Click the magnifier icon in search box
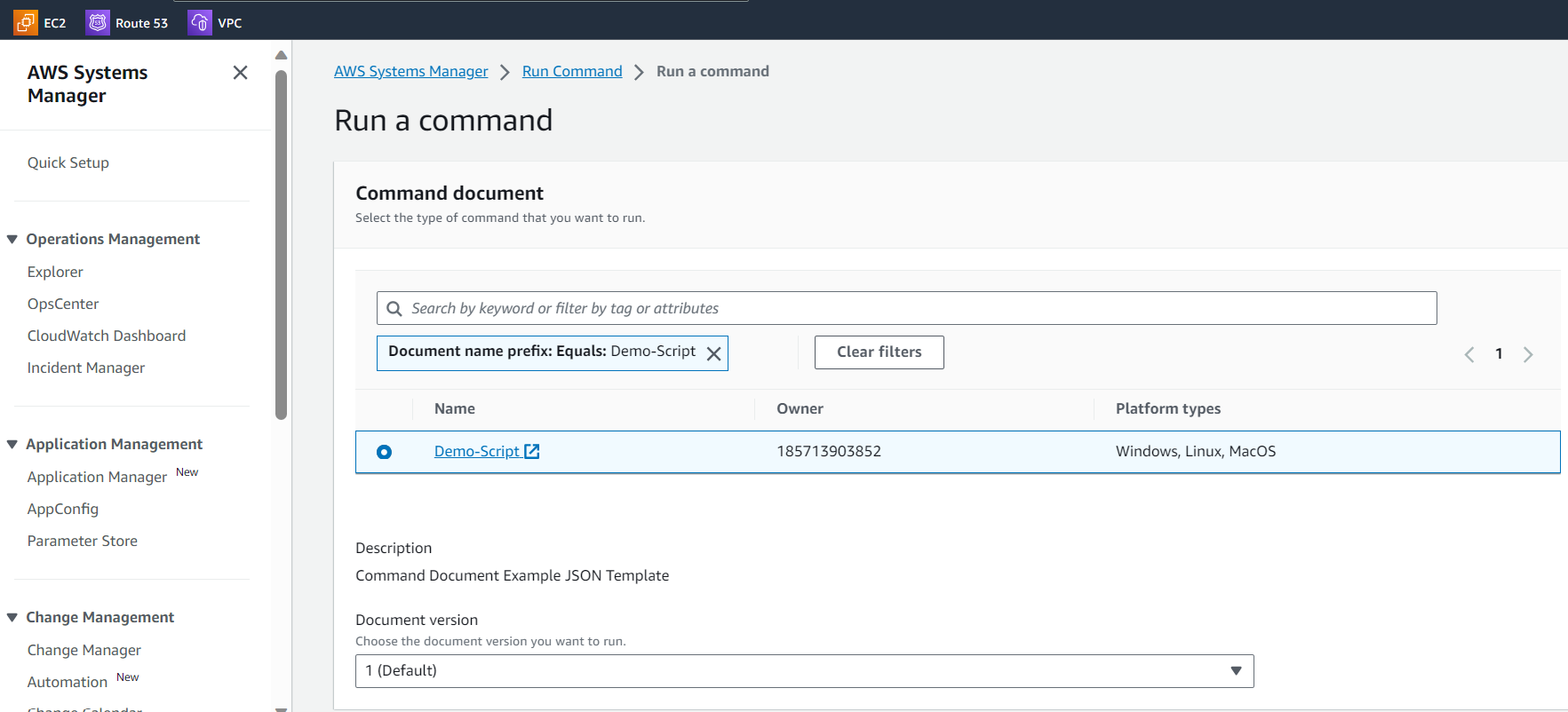Viewport: 1568px width, 712px height. pyautogui.click(x=394, y=309)
